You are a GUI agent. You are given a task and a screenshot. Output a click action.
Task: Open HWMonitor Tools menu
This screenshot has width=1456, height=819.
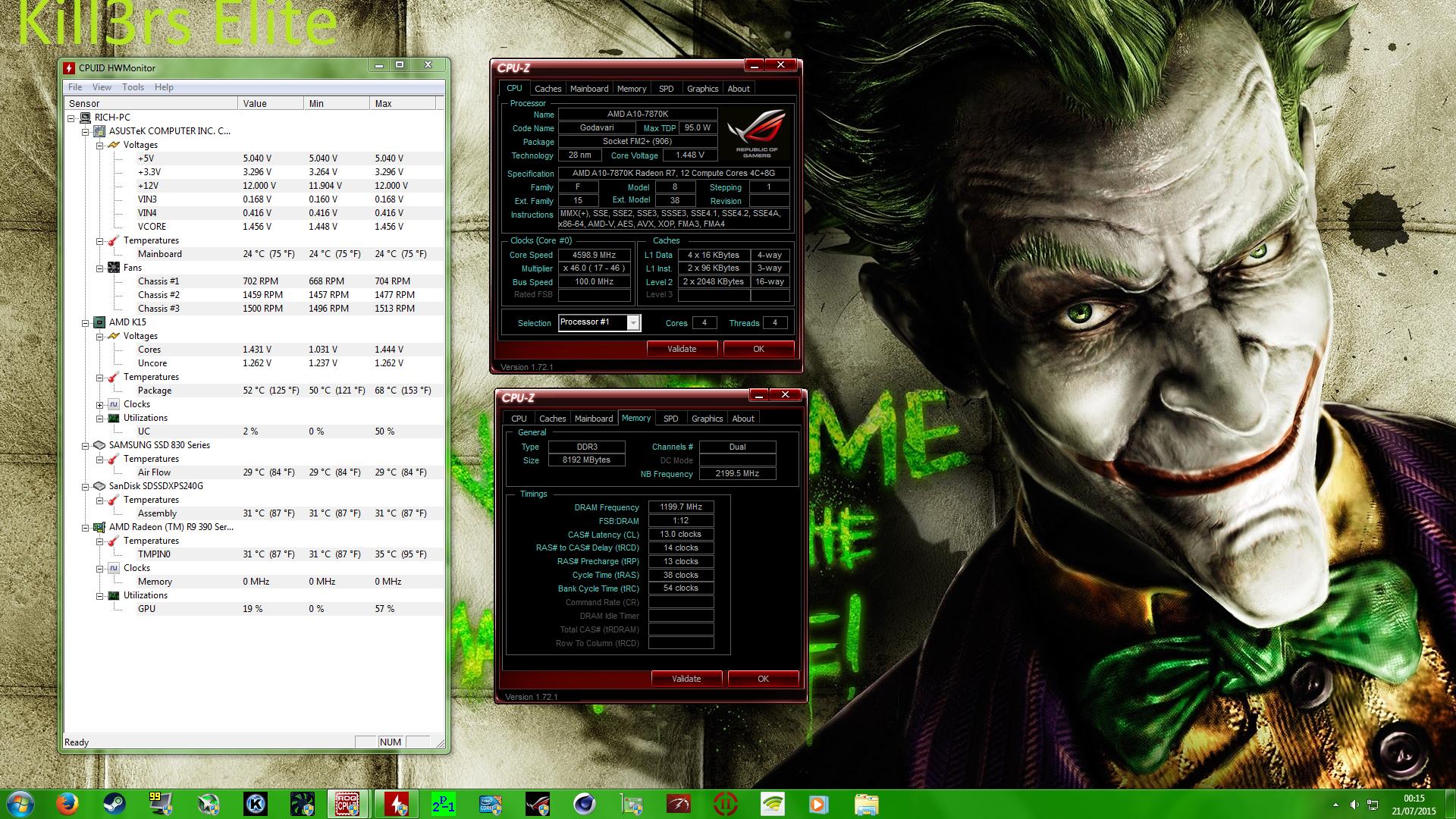pos(133,87)
